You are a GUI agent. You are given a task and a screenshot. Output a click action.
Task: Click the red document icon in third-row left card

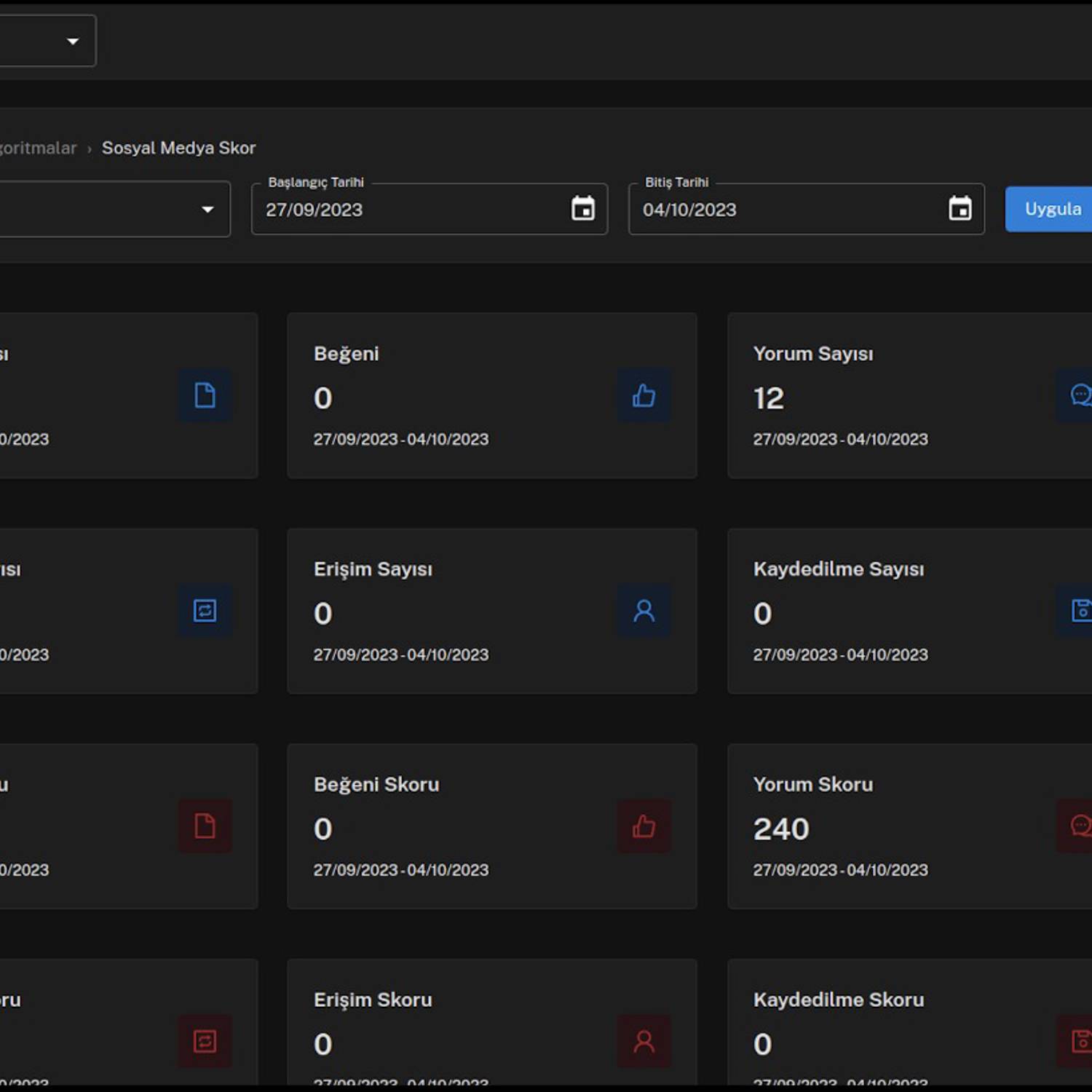[x=205, y=826]
